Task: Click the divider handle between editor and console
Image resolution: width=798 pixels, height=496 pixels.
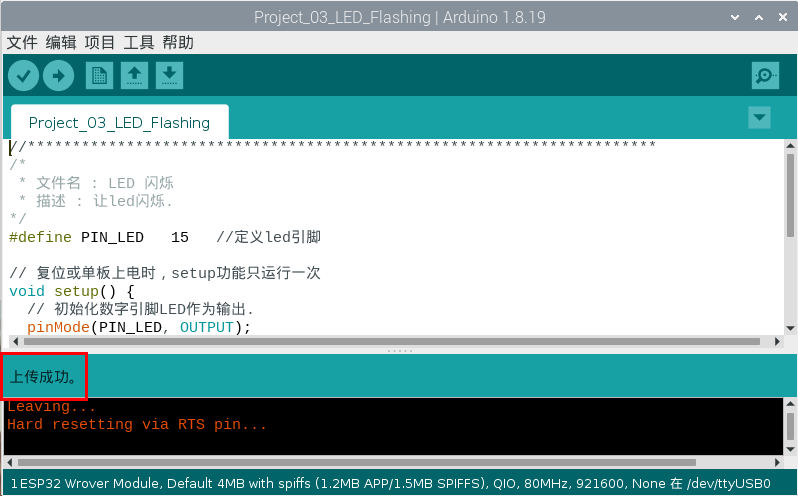Action: [399, 351]
